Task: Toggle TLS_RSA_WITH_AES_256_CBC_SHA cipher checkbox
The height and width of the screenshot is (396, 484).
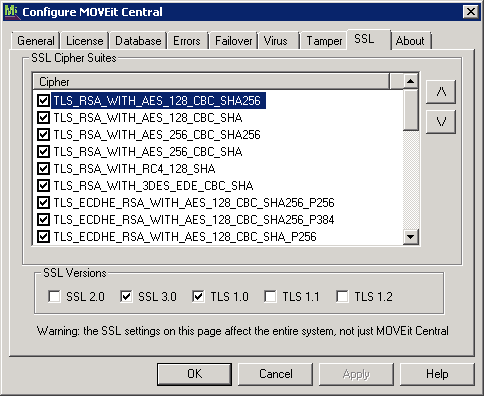Action: (x=43, y=151)
